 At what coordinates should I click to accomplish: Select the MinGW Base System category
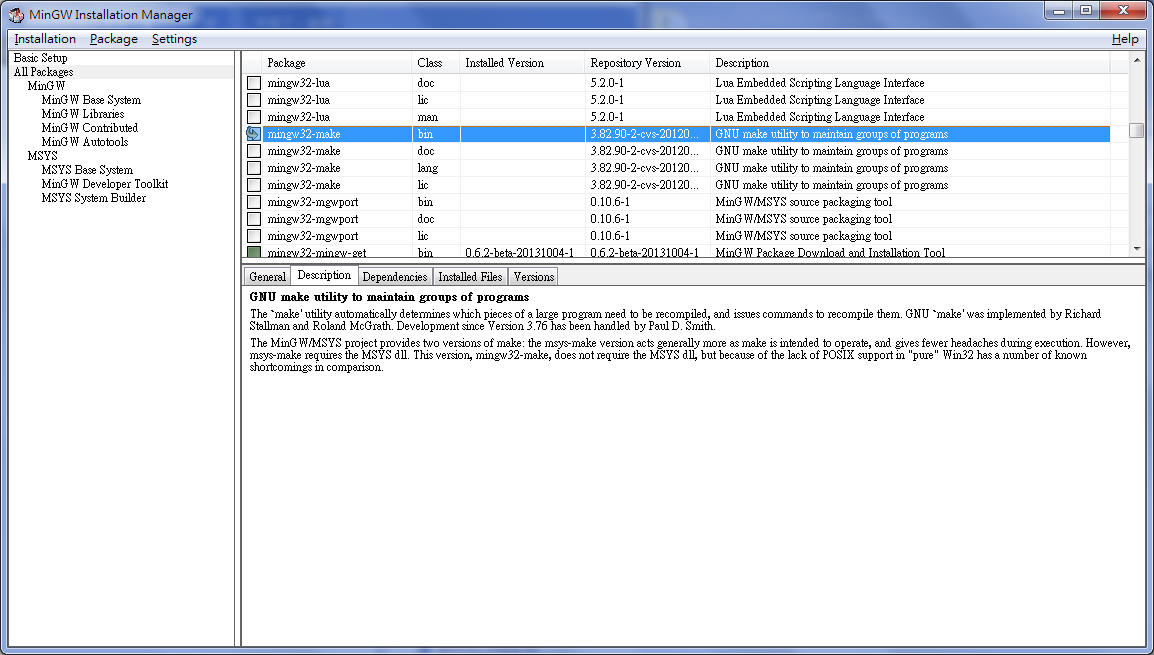93,100
